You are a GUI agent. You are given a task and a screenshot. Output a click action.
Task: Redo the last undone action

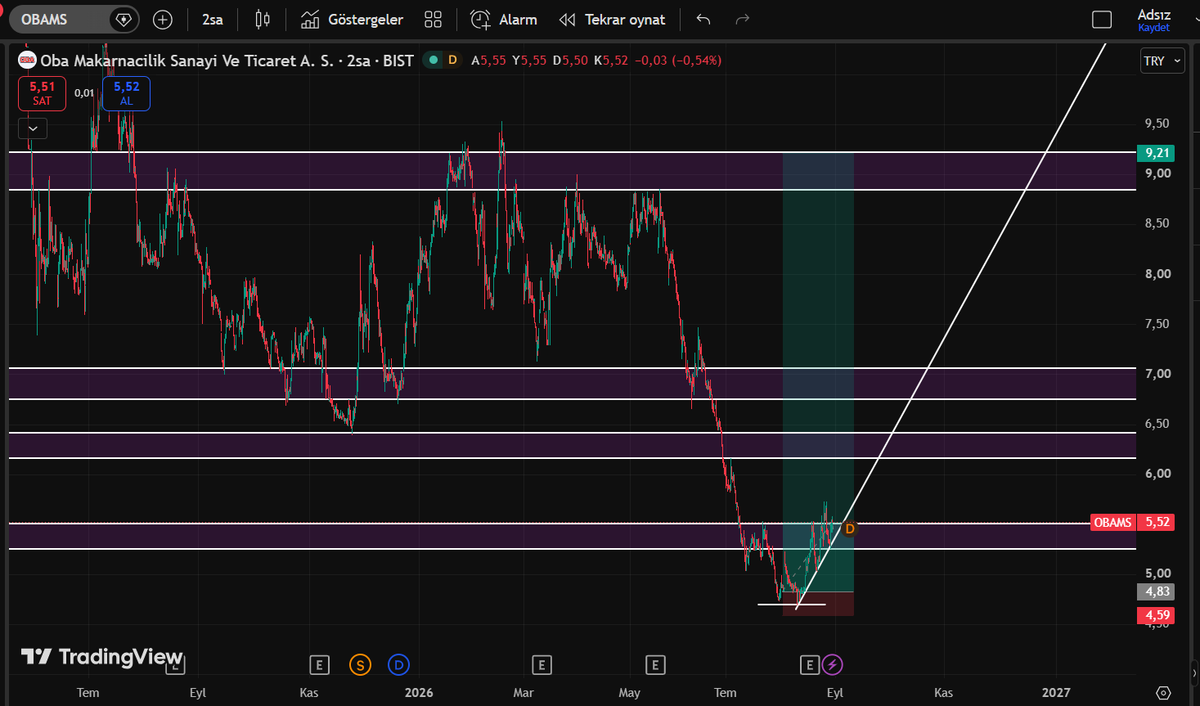[x=742, y=19]
